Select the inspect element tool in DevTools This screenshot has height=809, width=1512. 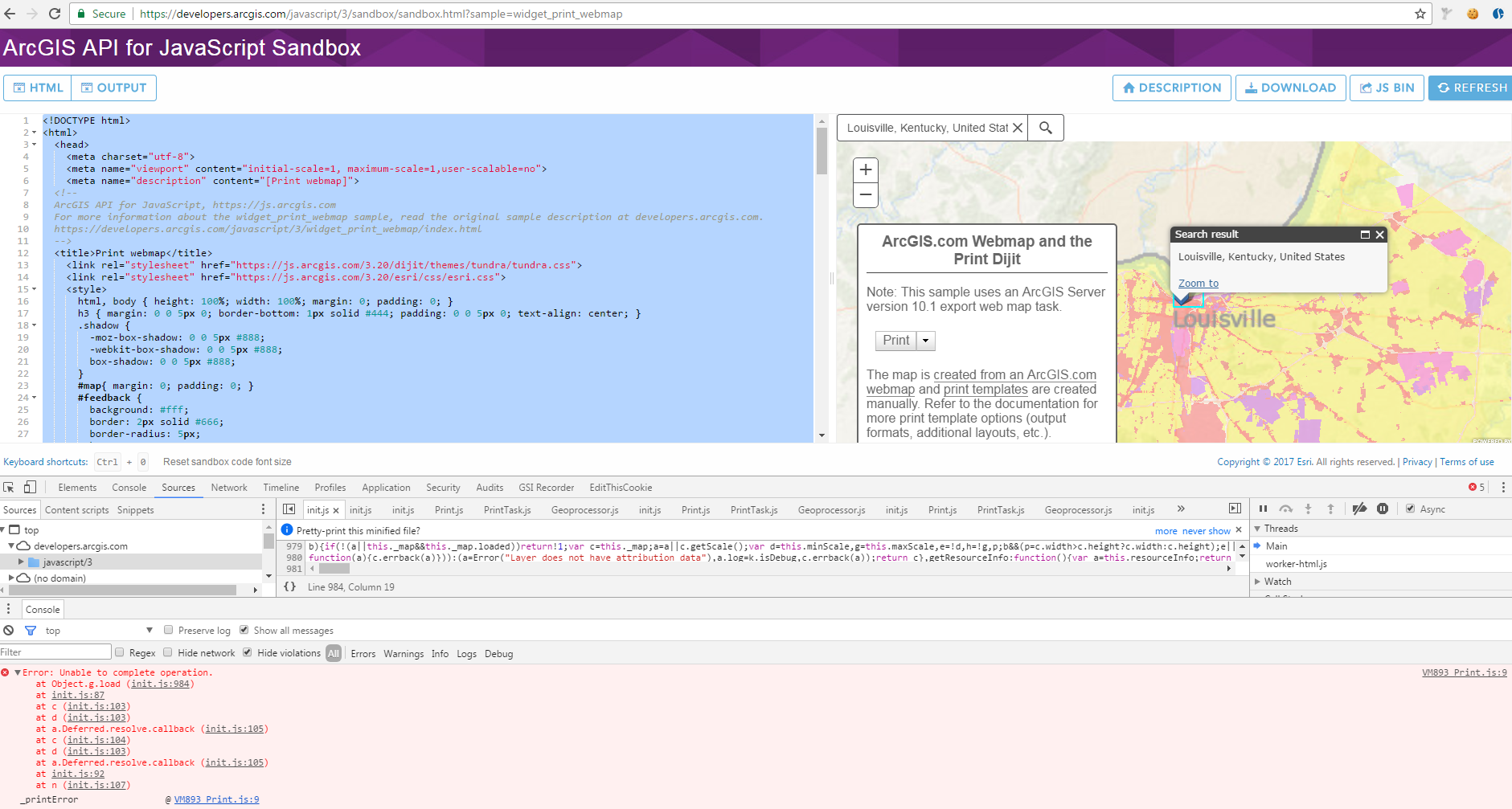pyautogui.click(x=9, y=487)
